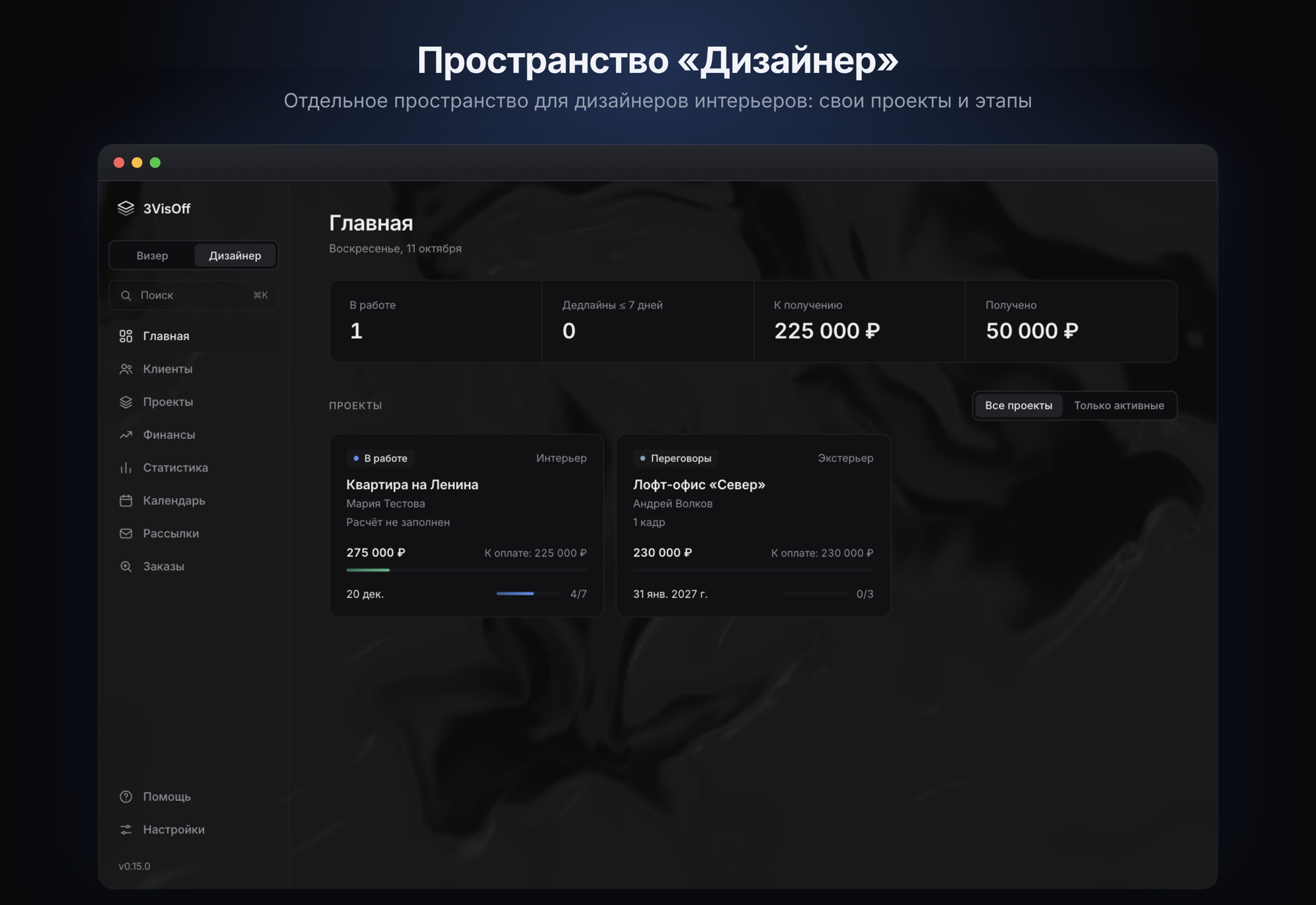Navigate to Финансы page
Viewport: 1316px width, 905px height.
tap(193, 435)
